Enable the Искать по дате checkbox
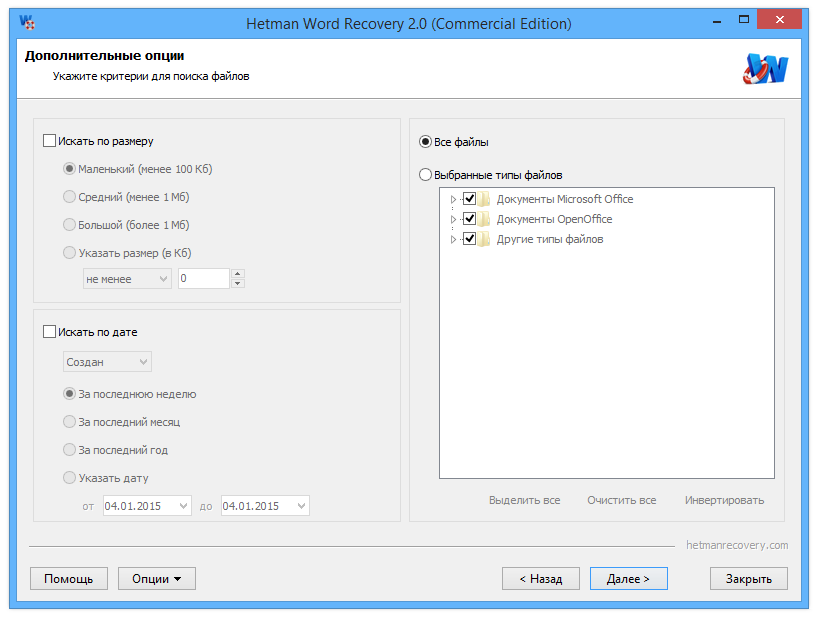The width and height of the screenshot is (821, 623). 49,332
